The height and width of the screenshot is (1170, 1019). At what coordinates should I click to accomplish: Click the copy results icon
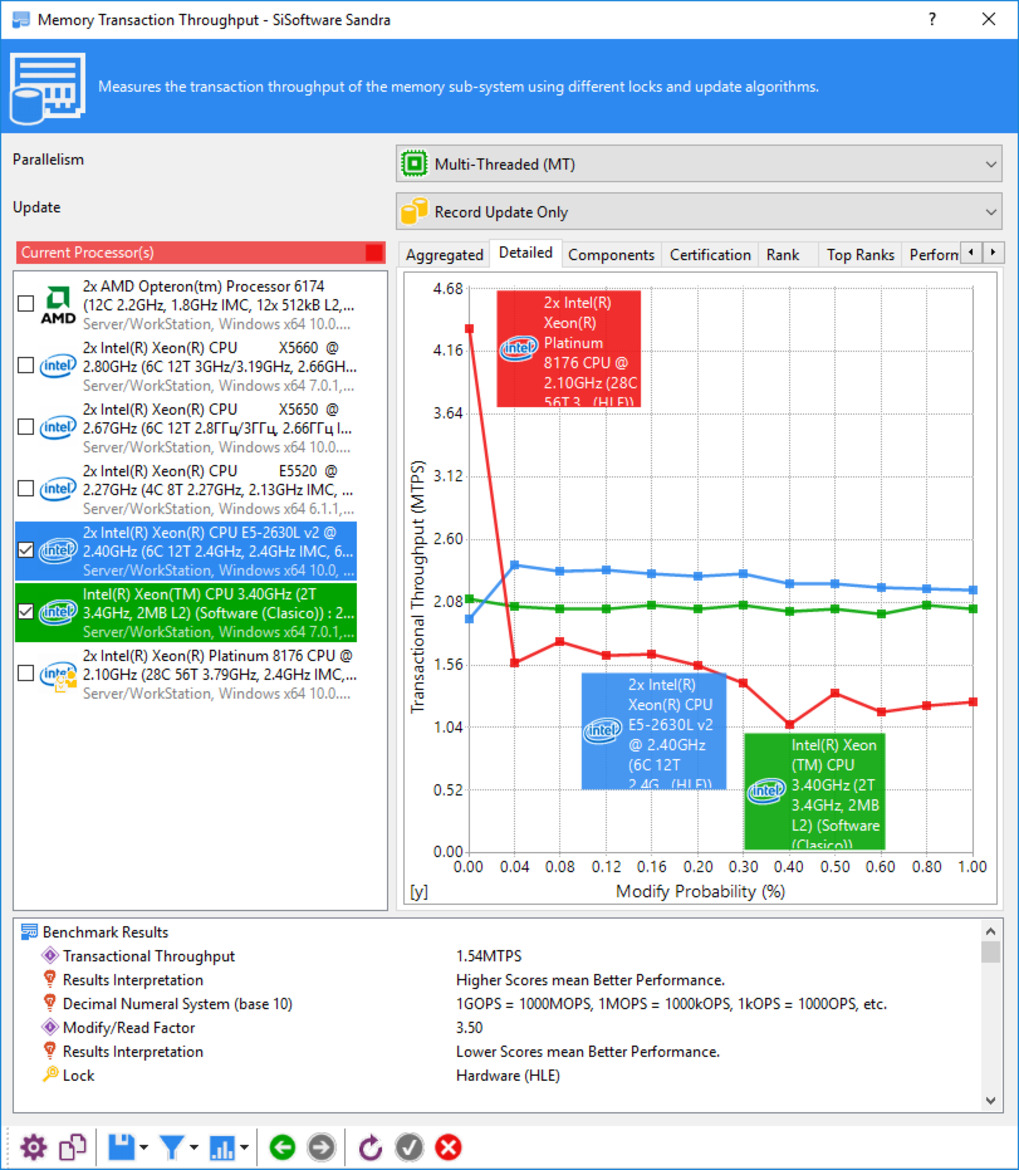pyautogui.click(x=72, y=1147)
